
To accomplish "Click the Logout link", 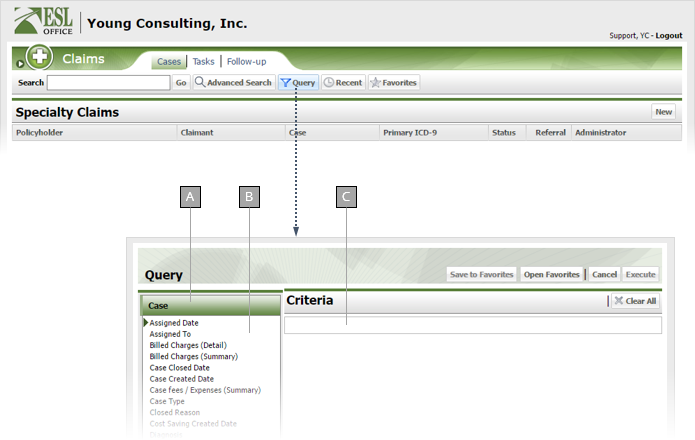I will [x=669, y=36].
